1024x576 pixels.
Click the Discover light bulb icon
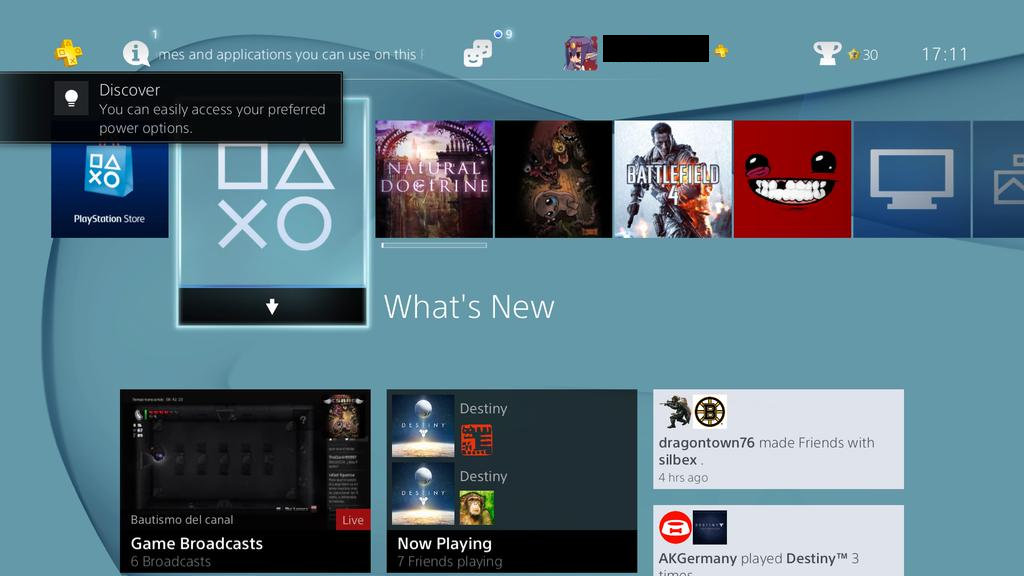coord(71,99)
